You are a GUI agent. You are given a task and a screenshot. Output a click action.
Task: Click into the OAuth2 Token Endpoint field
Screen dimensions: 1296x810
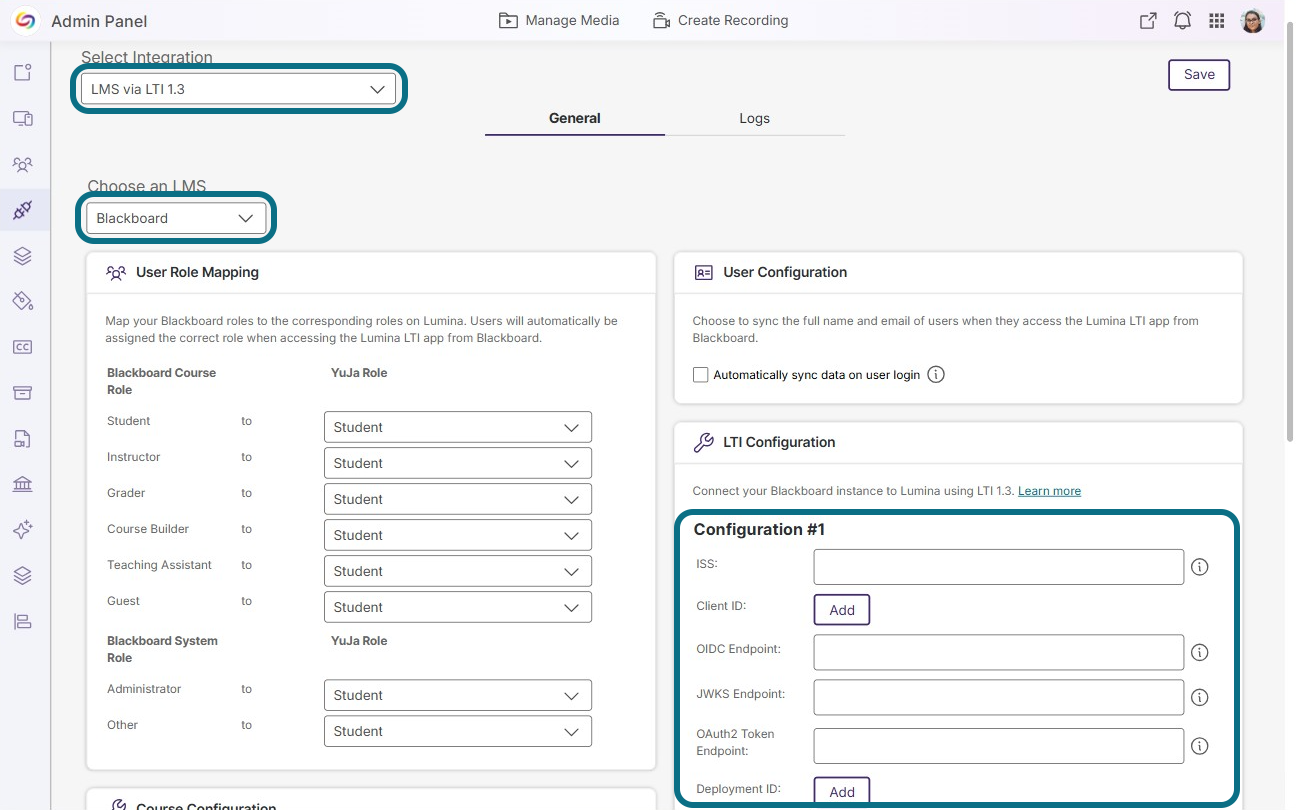[x=999, y=746]
